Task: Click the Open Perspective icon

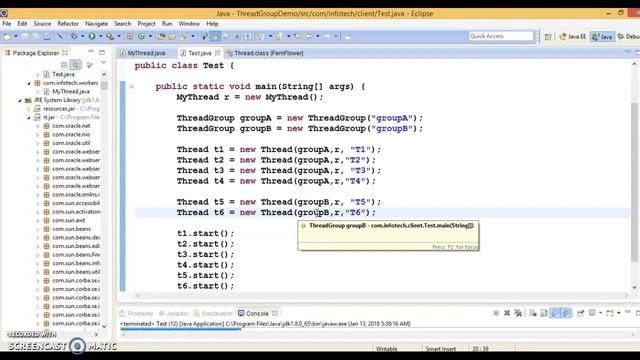Action: 548,37
